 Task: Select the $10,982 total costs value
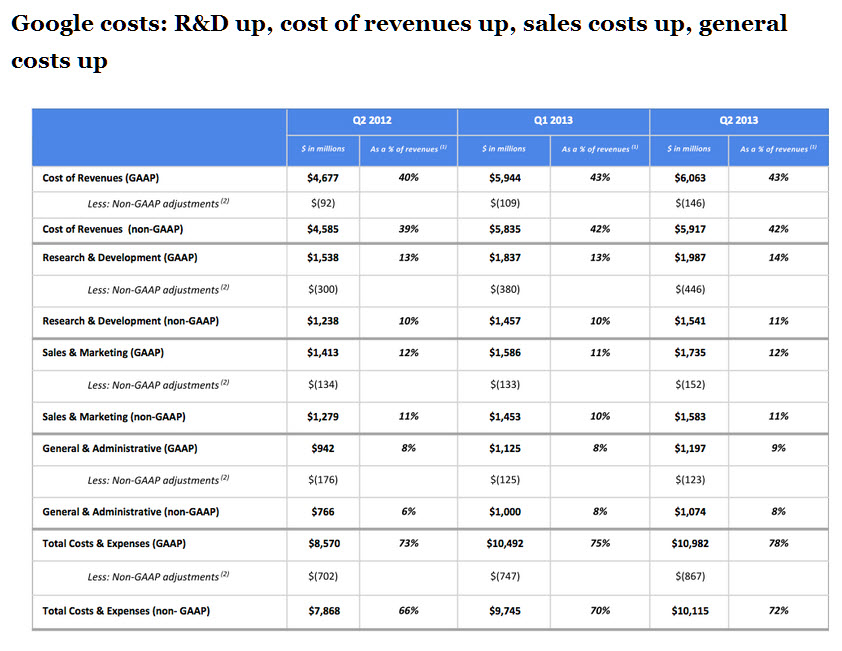[x=689, y=543]
